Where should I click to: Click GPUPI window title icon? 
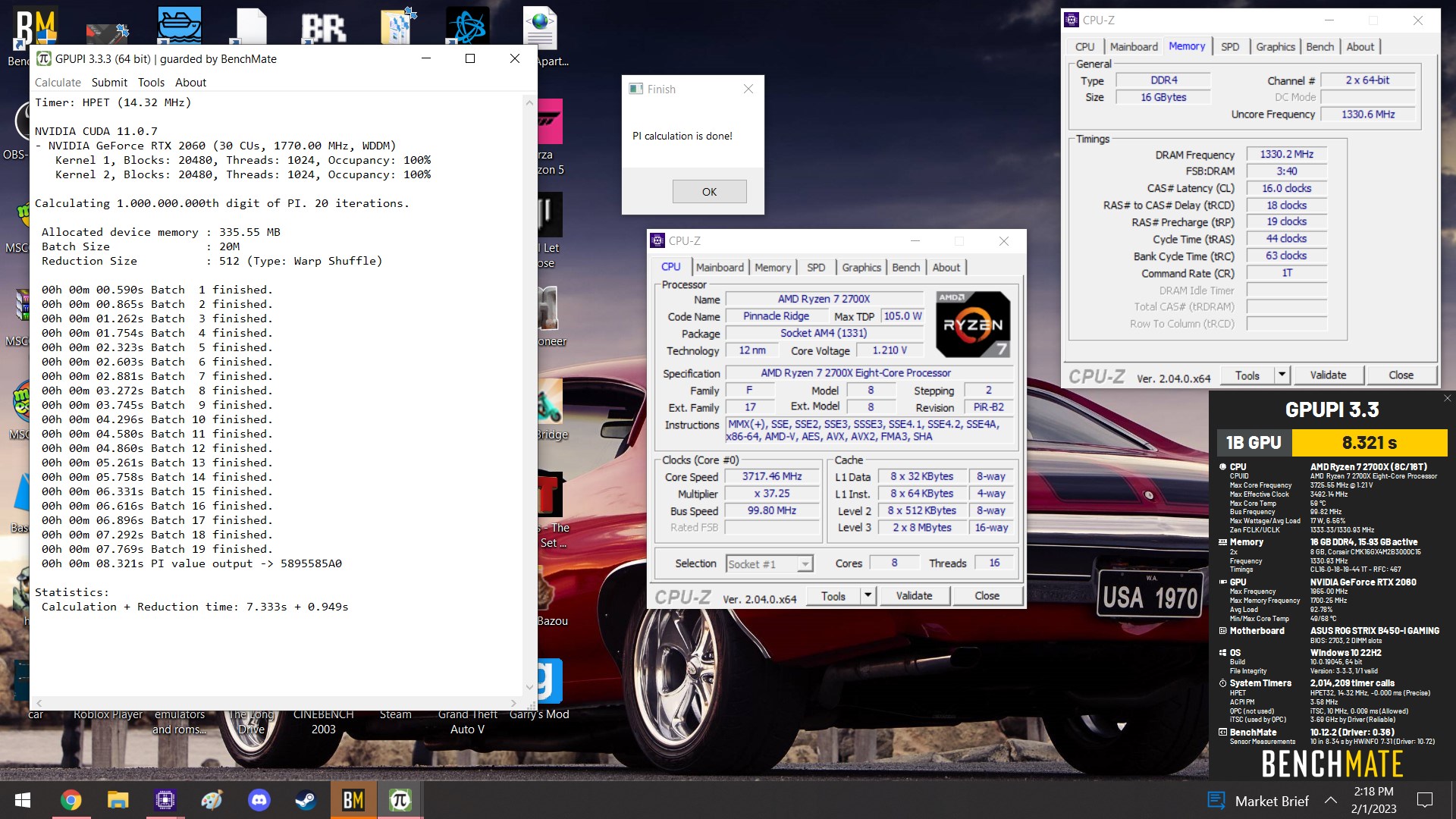point(44,58)
